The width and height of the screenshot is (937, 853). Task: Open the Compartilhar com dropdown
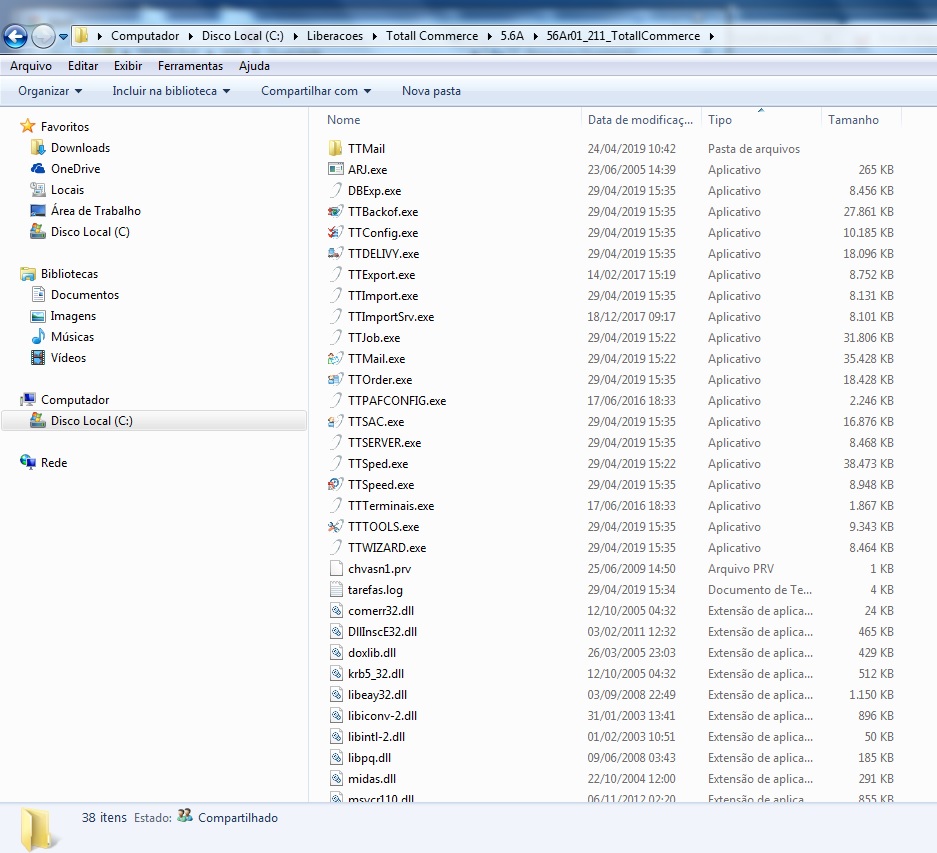coord(316,91)
